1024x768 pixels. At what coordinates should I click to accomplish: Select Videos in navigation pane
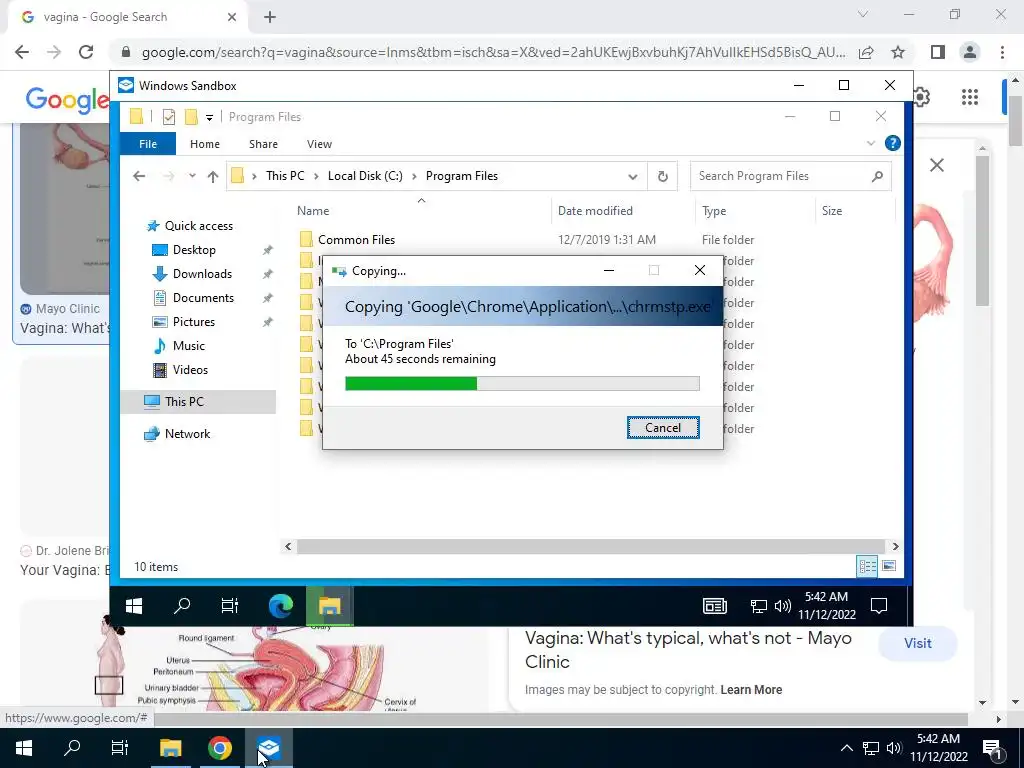[190, 370]
